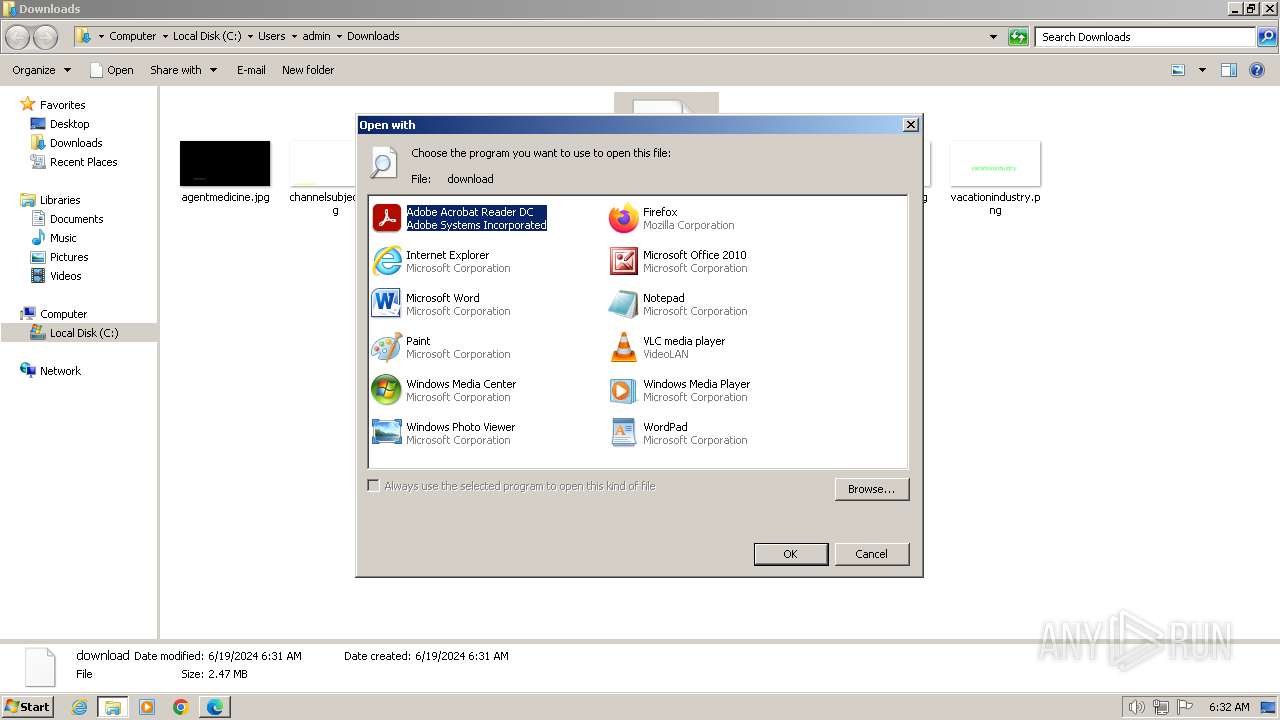Click Open in the Explorer toolbar
Image resolution: width=1280 pixels, height=720 pixels.
coord(111,70)
